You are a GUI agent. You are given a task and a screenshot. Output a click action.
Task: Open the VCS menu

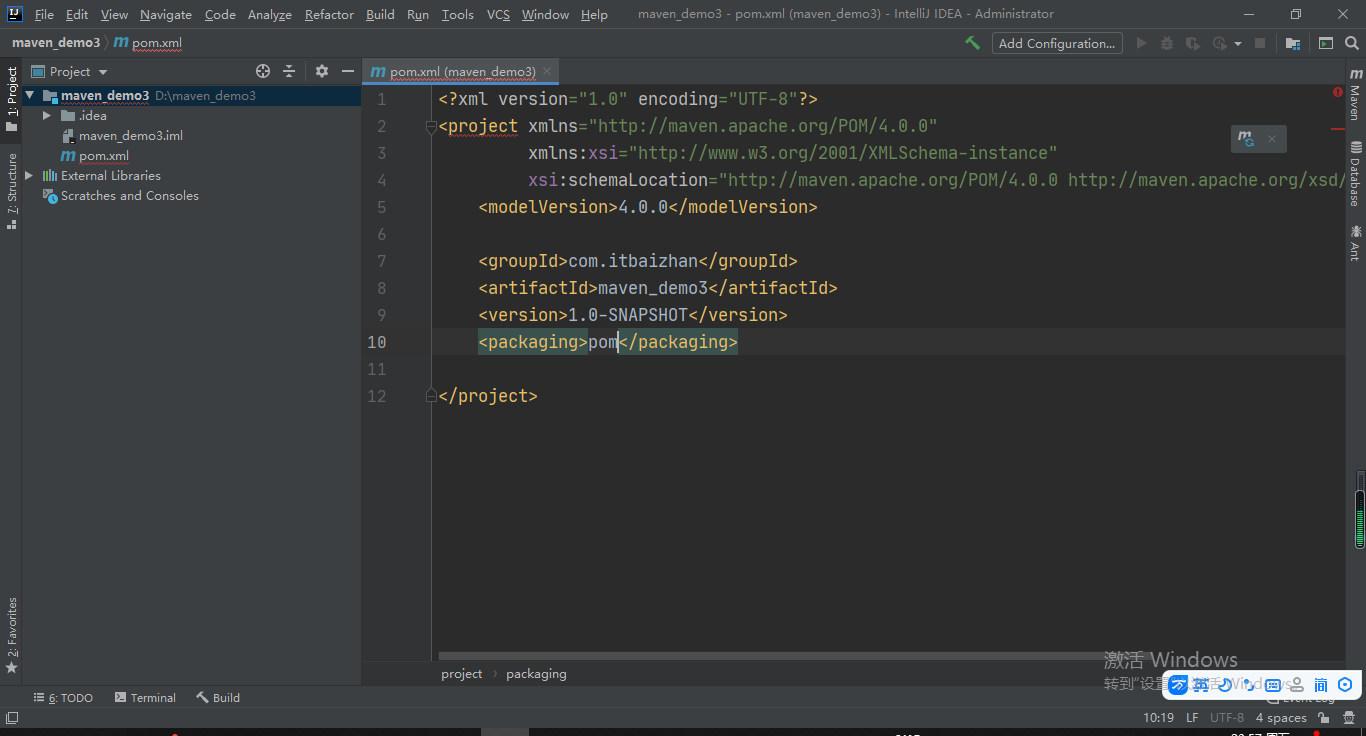pyautogui.click(x=498, y=14)
